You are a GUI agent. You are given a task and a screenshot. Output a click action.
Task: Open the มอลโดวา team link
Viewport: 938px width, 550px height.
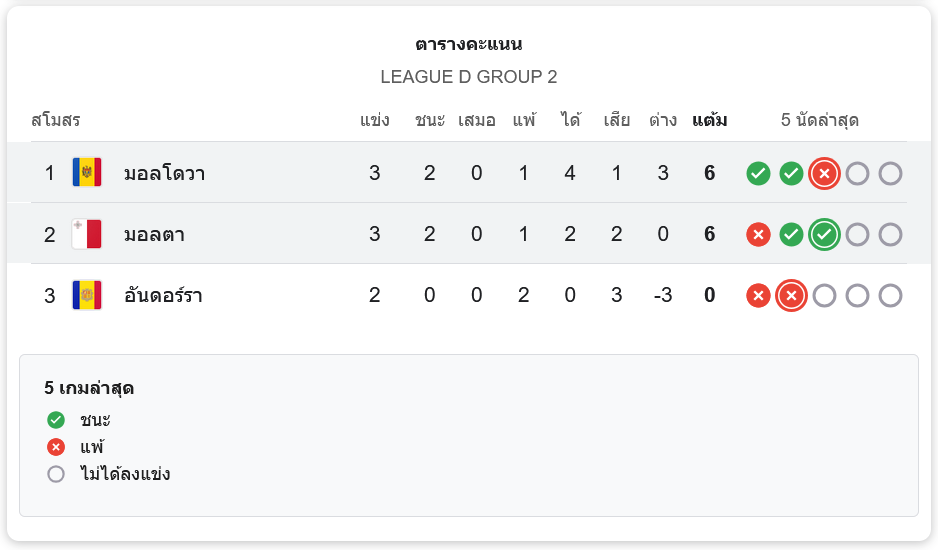(164, 174)
